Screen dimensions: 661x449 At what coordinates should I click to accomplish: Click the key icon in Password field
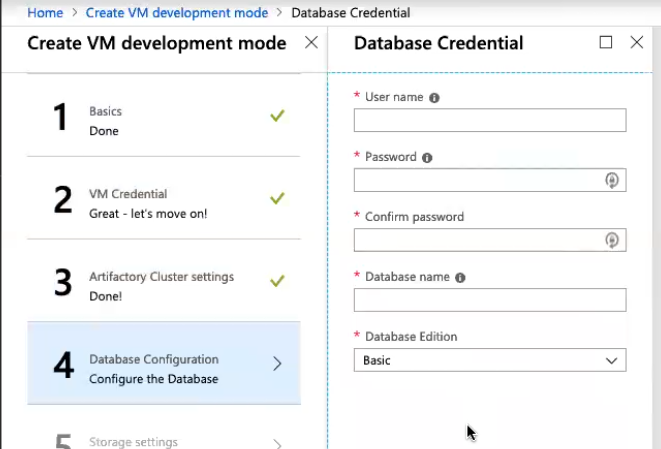click(612, 180)
